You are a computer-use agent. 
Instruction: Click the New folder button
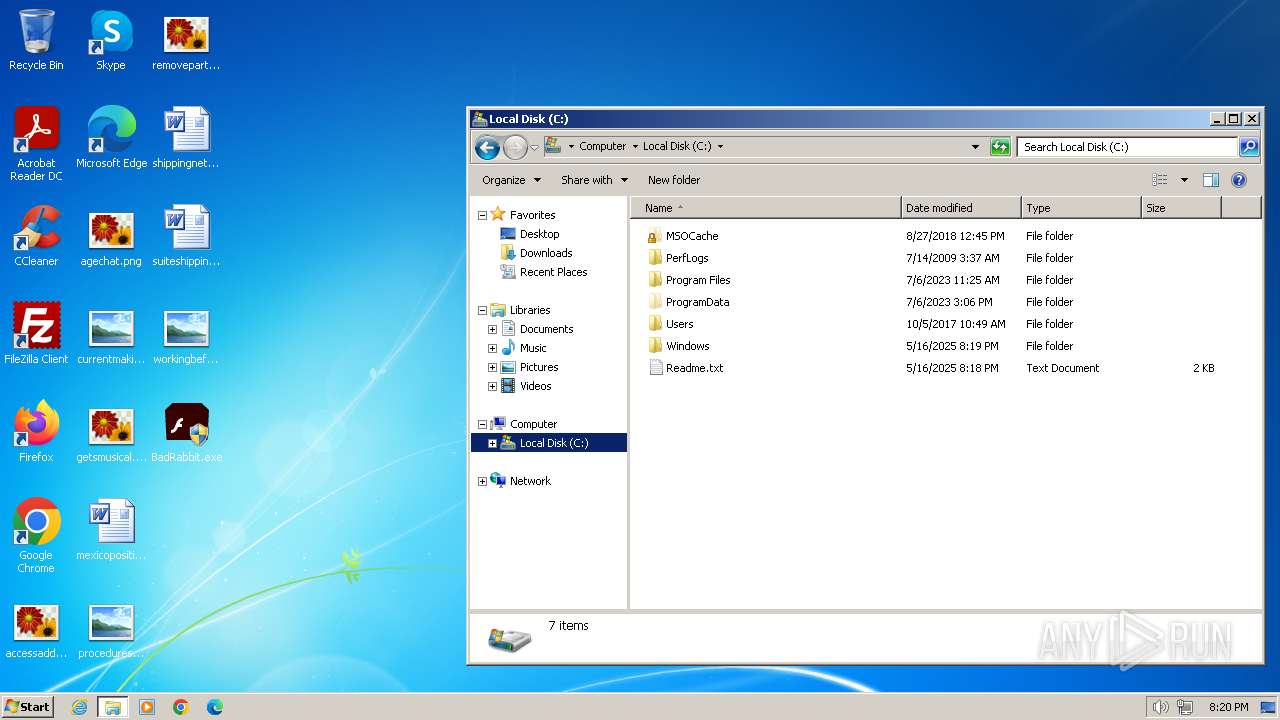674,180
